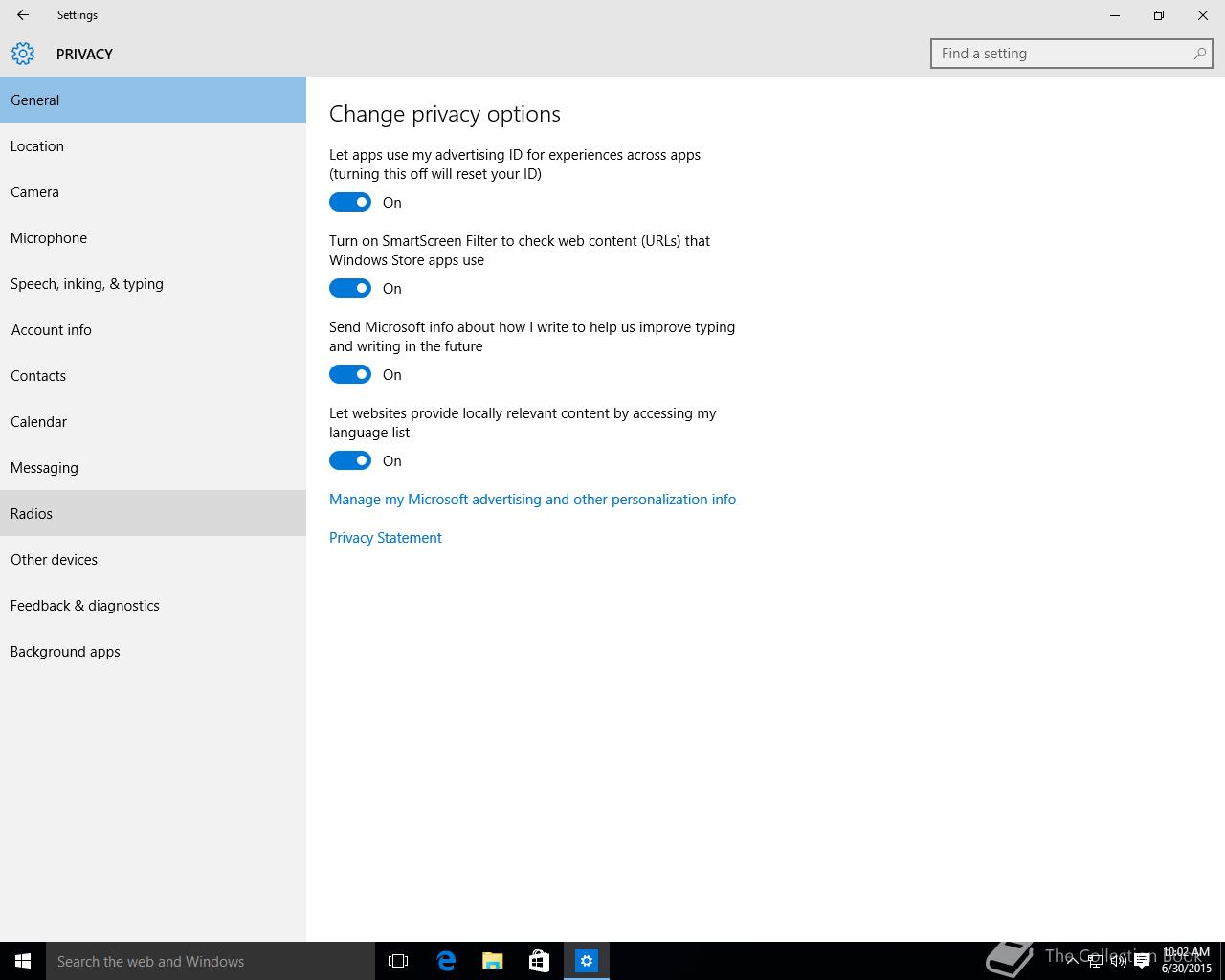The height and width of the screenshot is (980, 1225).
Task: Click the Search the web and Windows box
Action: tap(211, 961)
